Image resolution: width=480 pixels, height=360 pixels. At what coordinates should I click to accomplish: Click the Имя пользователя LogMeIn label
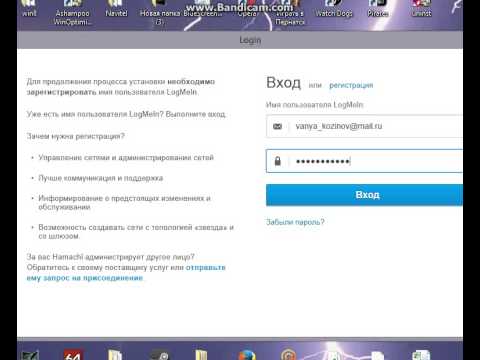314,105
